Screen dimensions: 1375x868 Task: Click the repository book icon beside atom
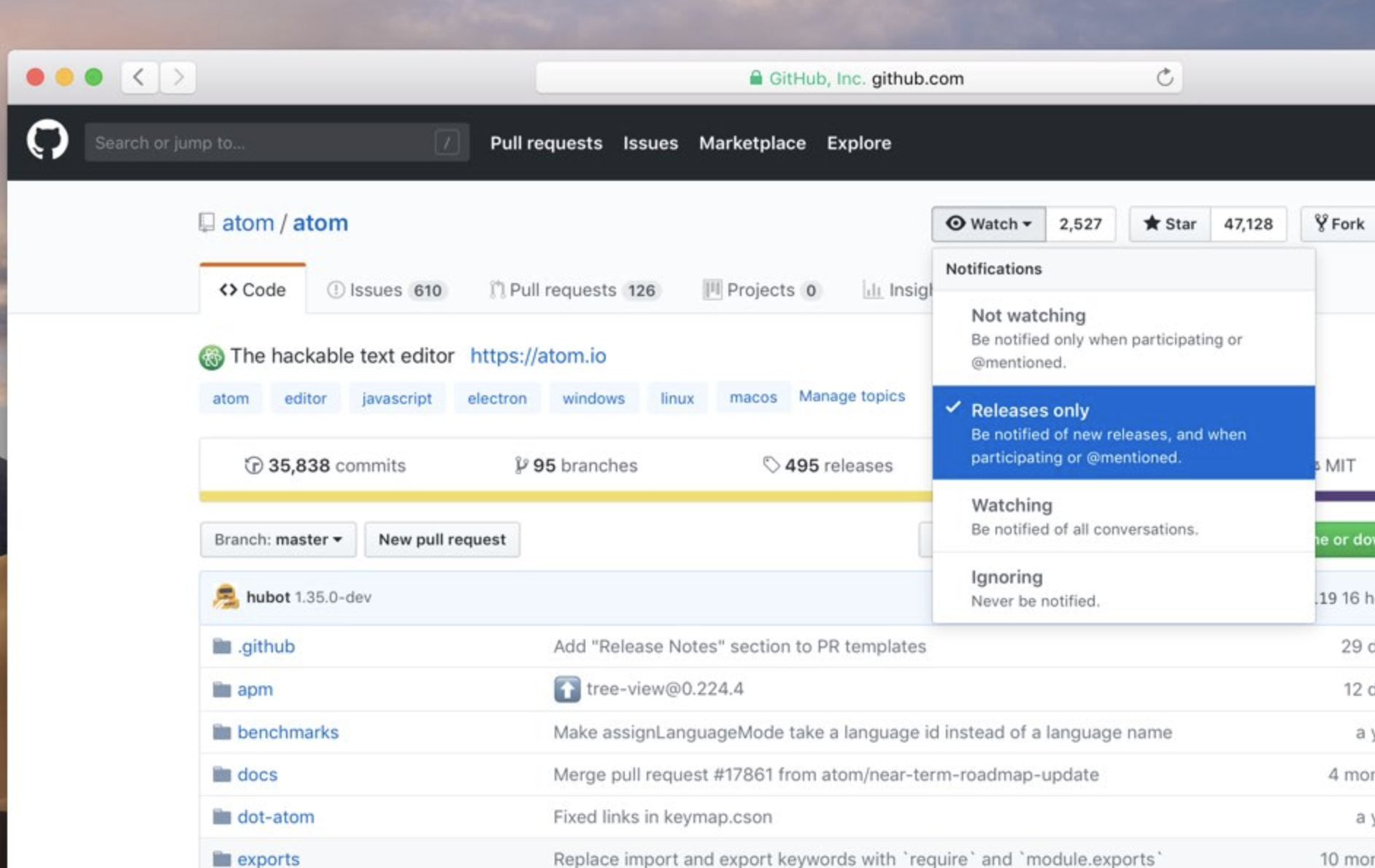pos(207,222)
